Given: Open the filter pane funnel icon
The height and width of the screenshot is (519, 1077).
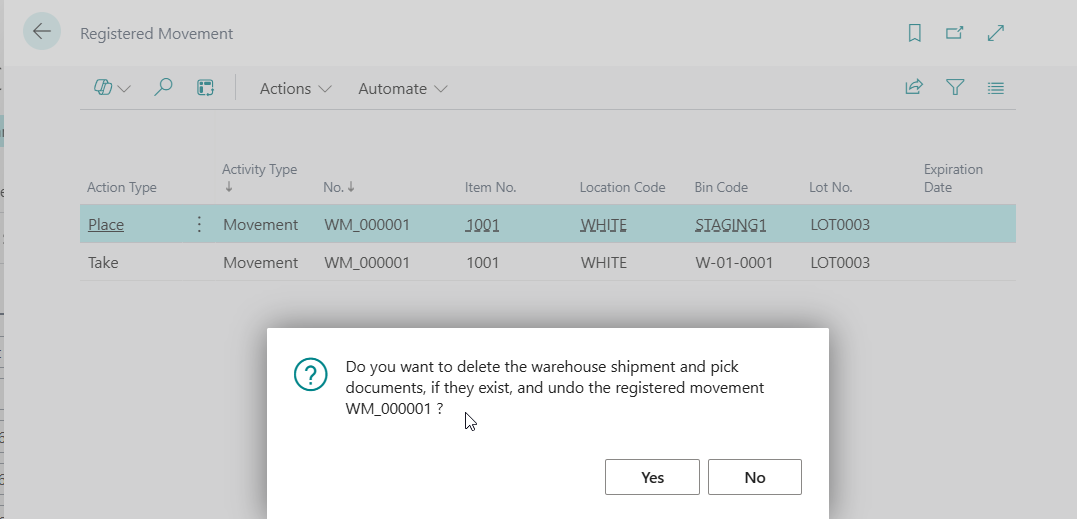Looking at the screenshot, I should (x=955, y=88).
